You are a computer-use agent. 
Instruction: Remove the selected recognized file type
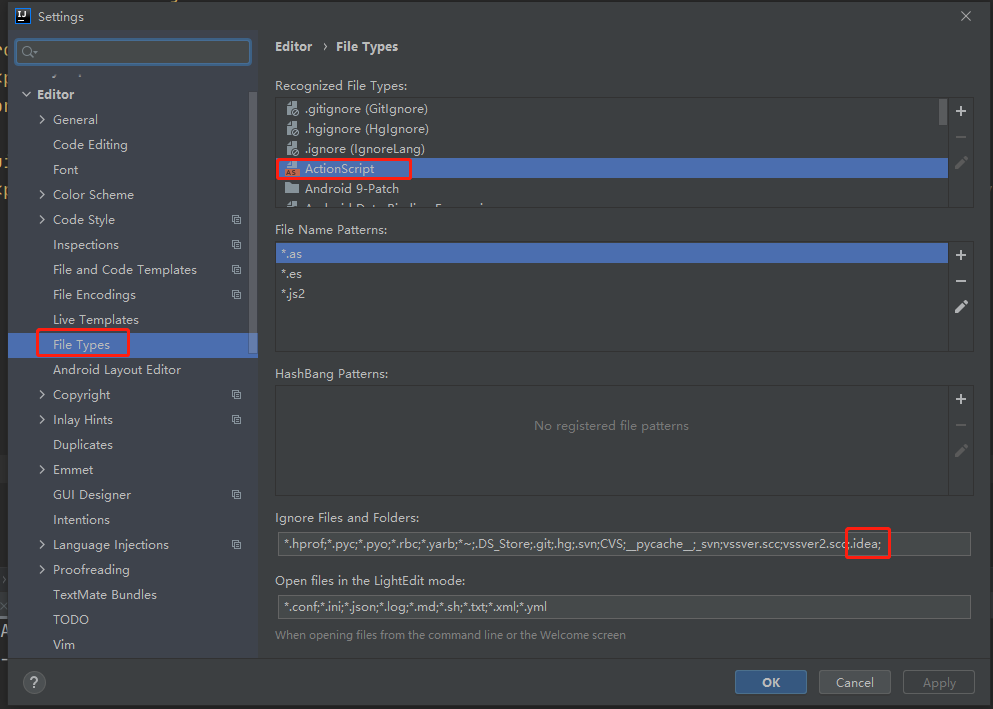pos(961,137)
